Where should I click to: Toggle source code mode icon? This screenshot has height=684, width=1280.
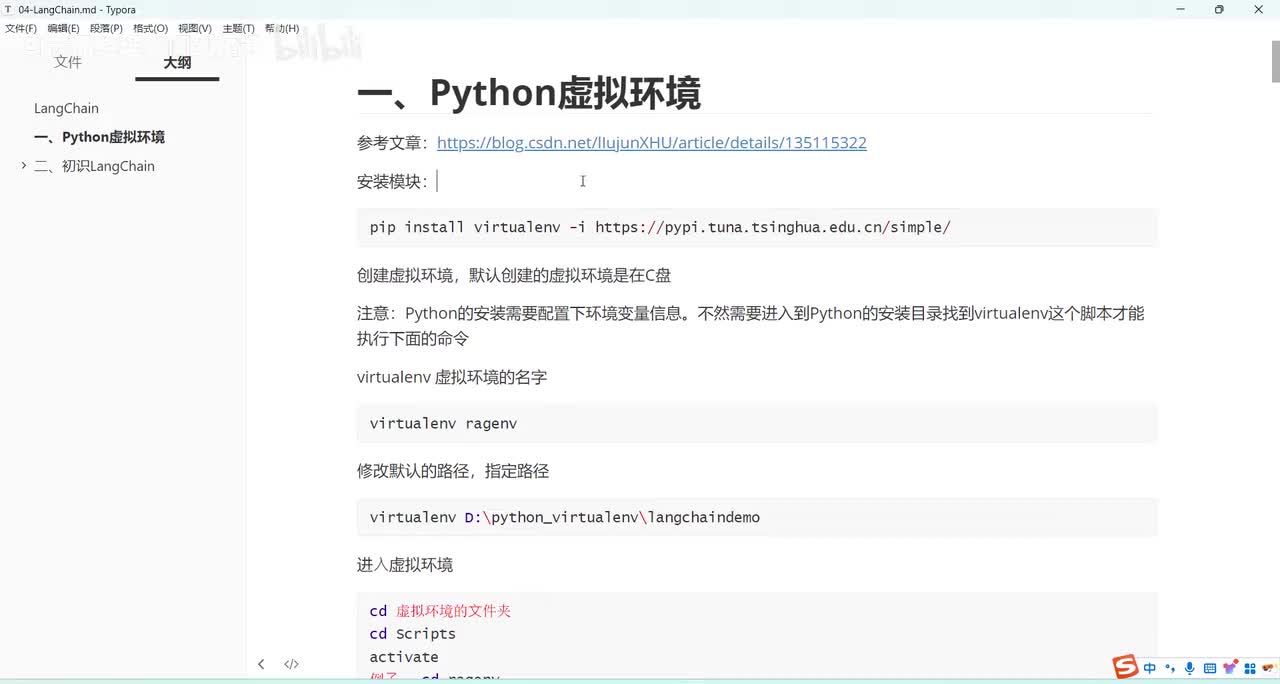coord(291,664)
